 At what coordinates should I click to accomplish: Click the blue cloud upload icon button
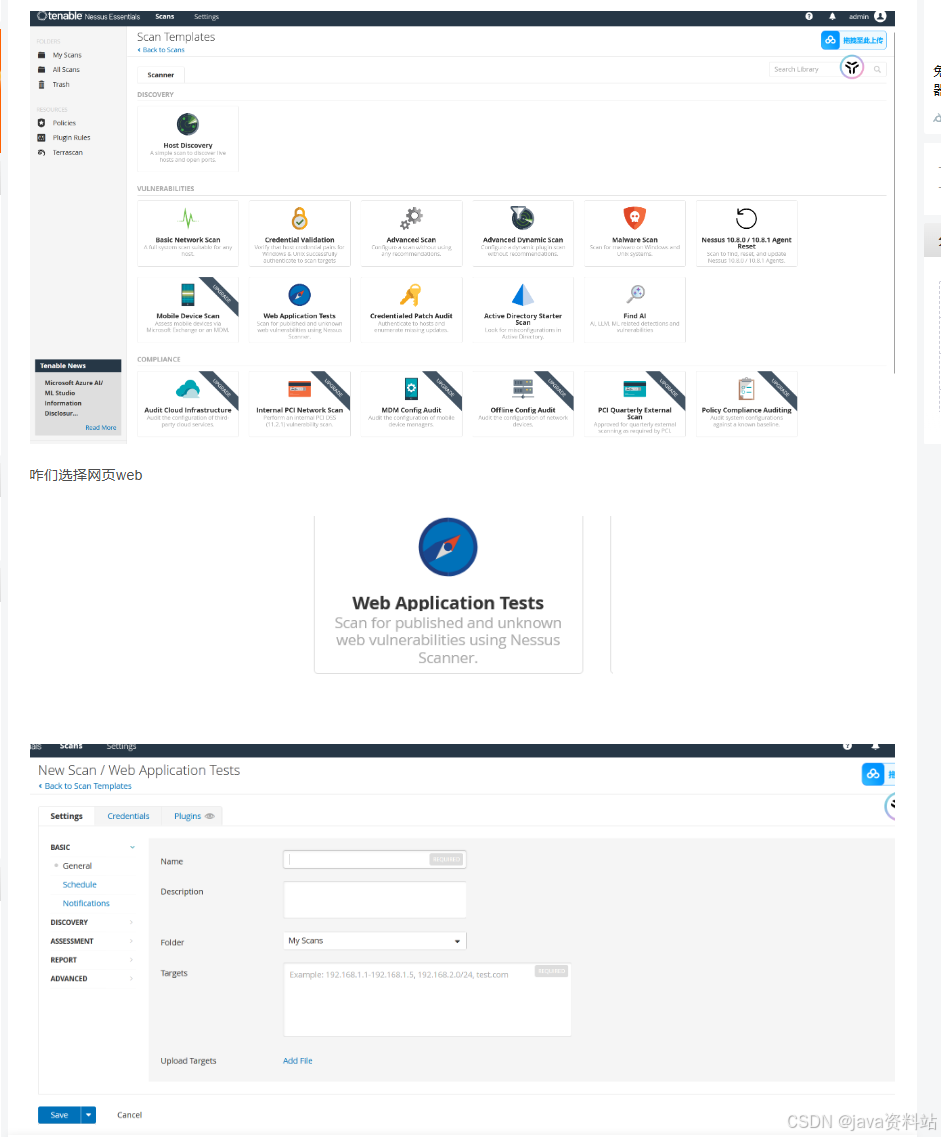831,40
